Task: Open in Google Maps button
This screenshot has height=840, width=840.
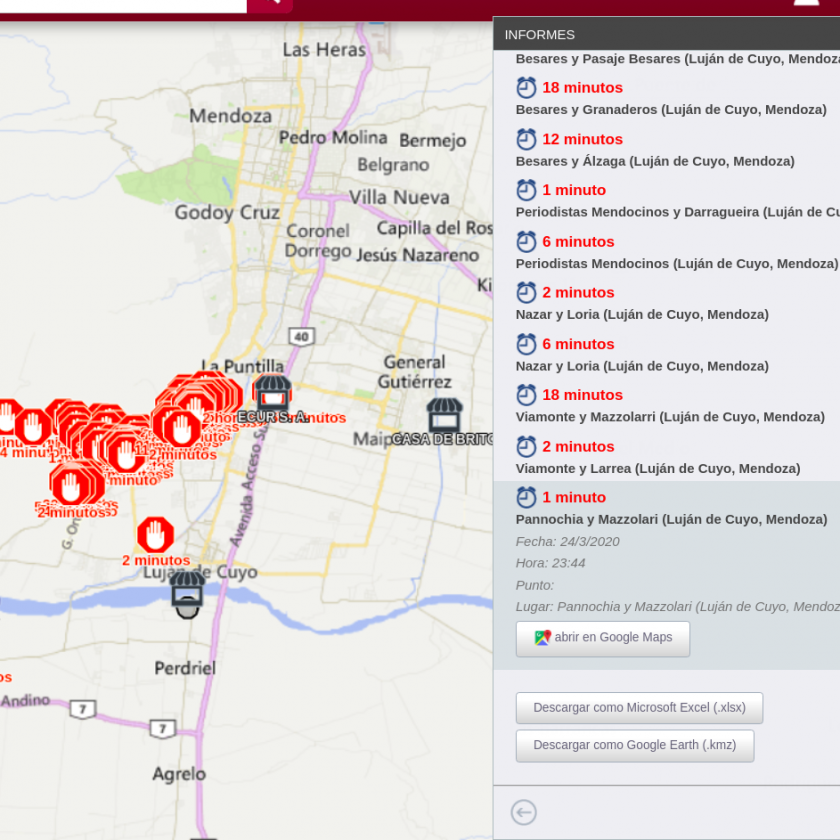Action: 602,638
